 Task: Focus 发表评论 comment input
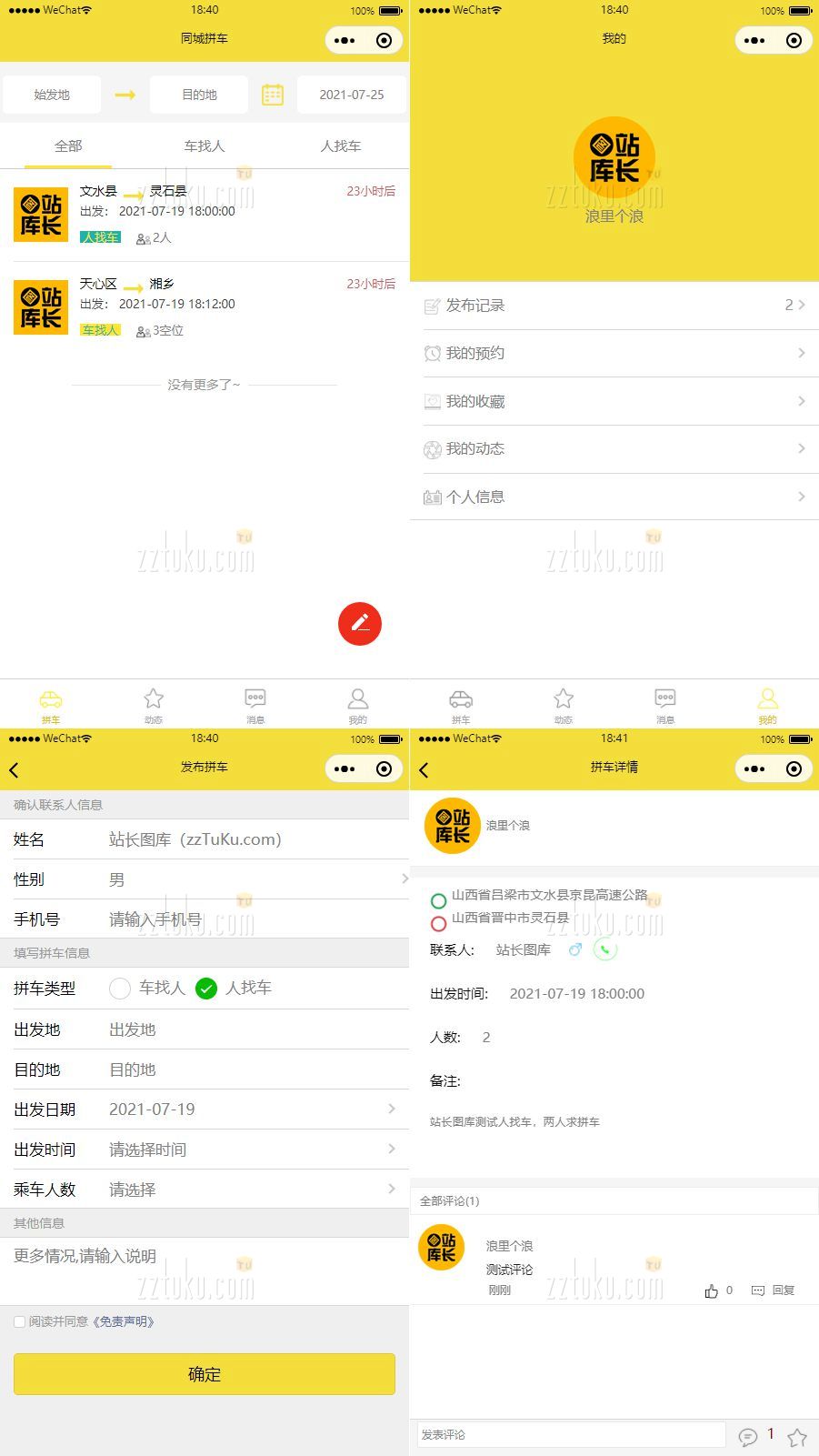click(x=571, y=1434)
